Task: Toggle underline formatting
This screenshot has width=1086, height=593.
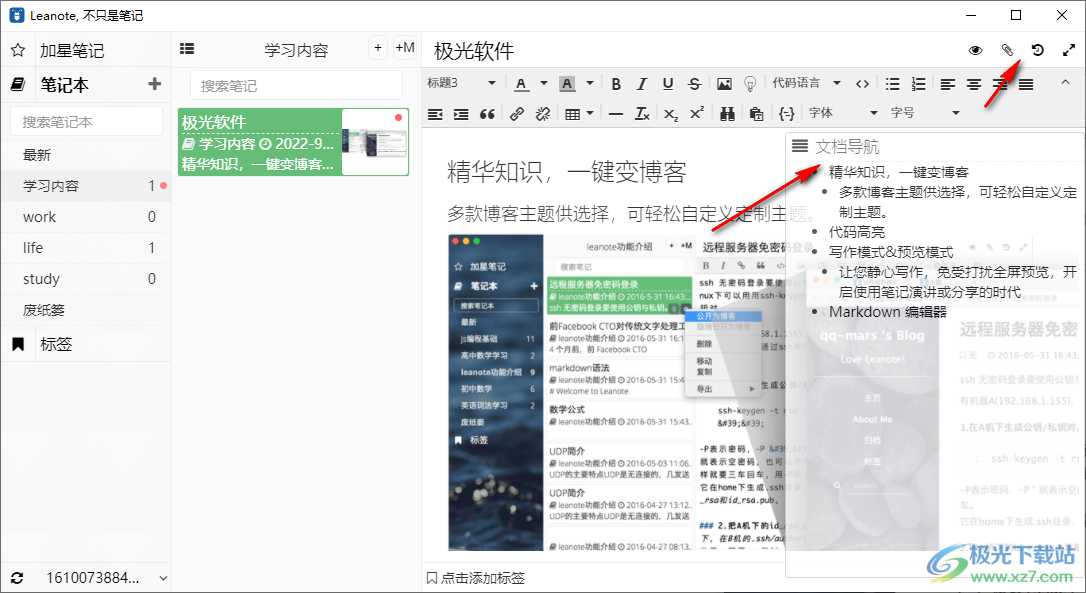Action: click(x=668, y=84)
